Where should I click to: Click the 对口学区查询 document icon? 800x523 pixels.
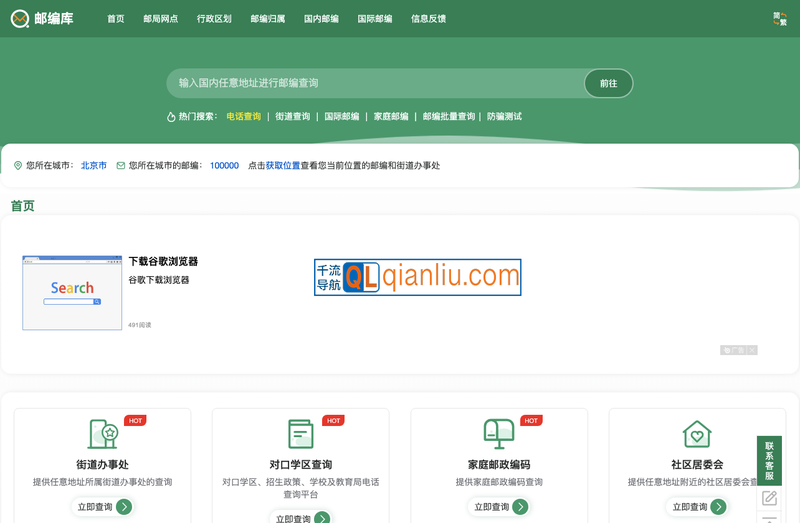coord(301,434)
